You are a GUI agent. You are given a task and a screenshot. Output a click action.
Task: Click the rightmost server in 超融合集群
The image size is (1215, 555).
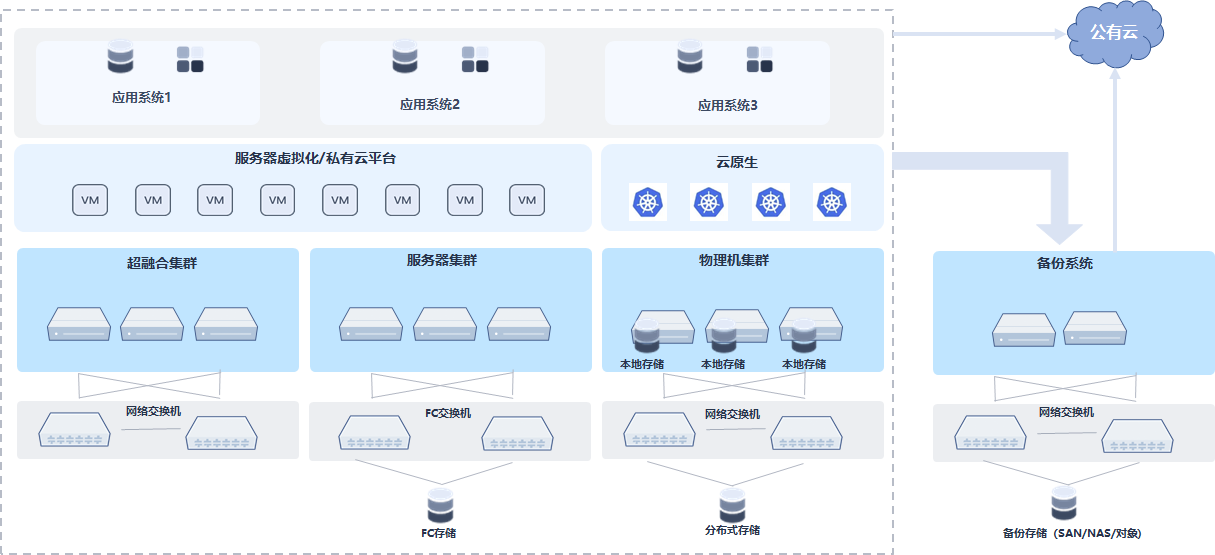(x=227, y=325)
